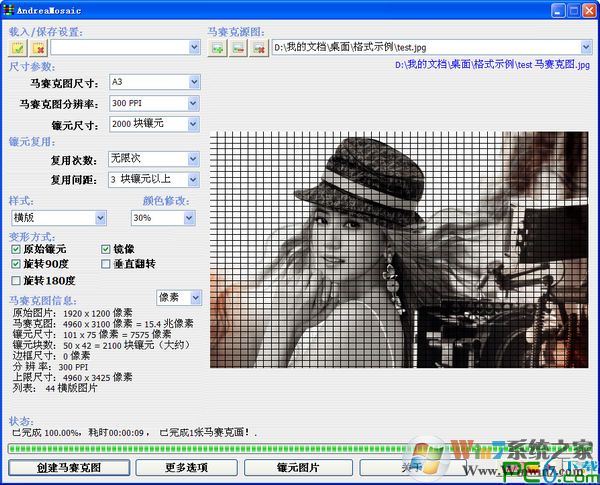Click the clear source images red X icon
The width and height of the screenshot is (600, 485).
click(x=258, y=47)
